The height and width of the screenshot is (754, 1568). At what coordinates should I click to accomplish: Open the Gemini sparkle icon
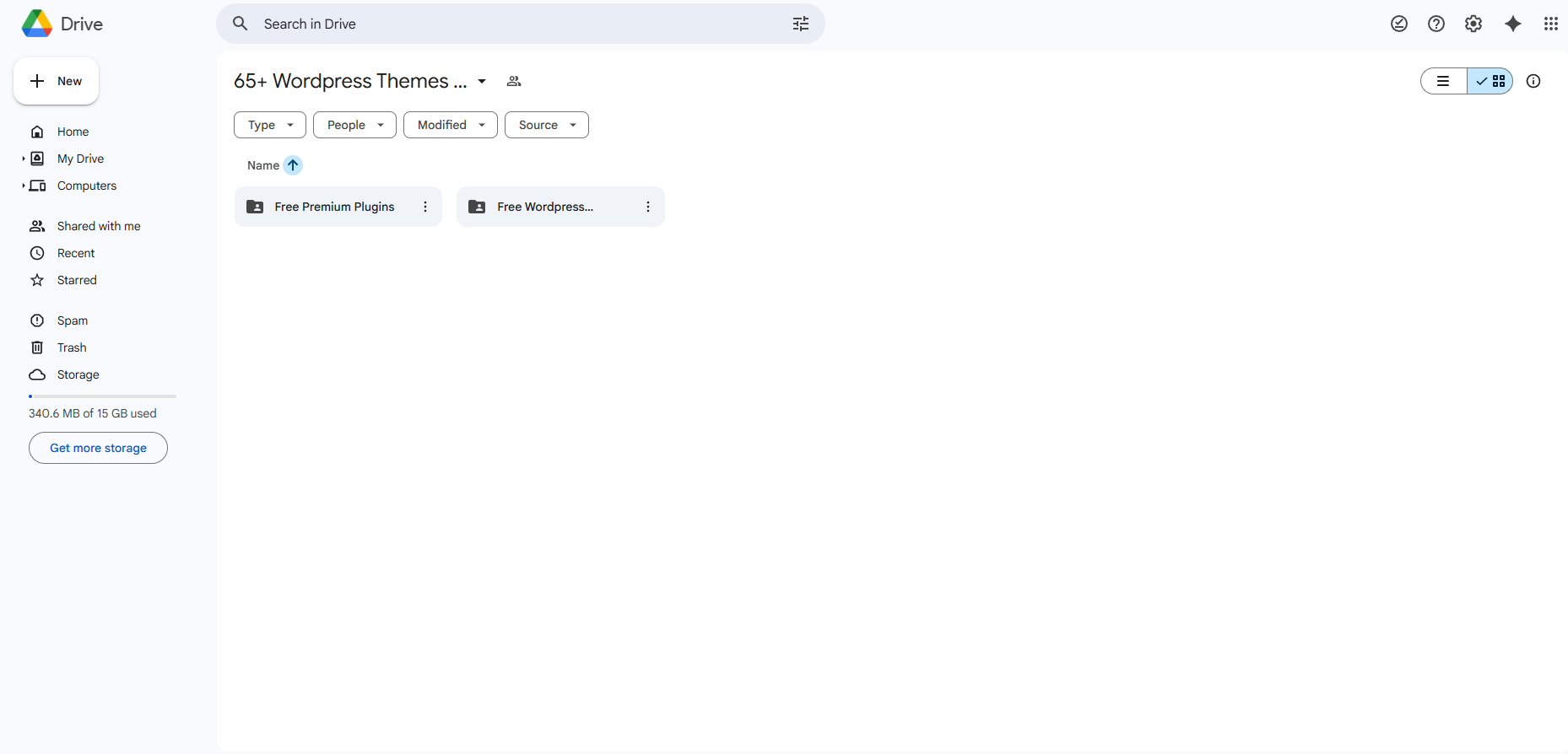point(1513,24)
